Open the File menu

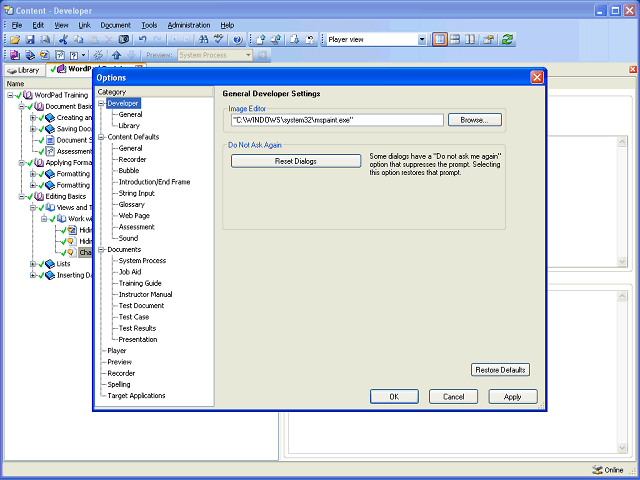click(x=17, y=25)
